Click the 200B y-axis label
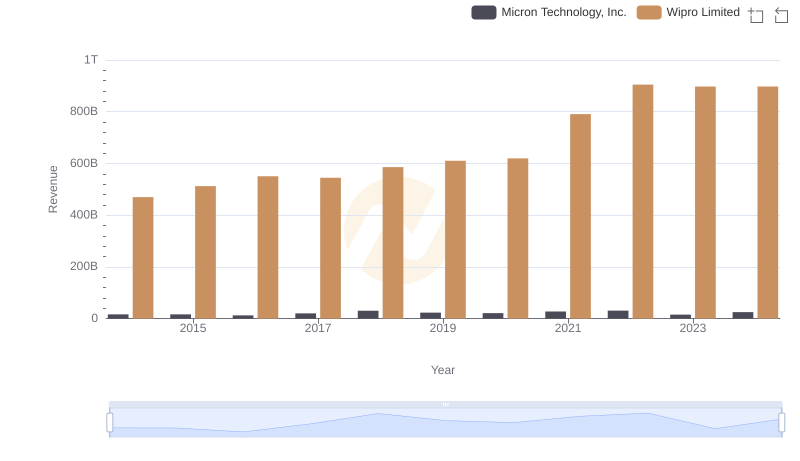This screenshot has height=461, width=800. coord(84,266)
